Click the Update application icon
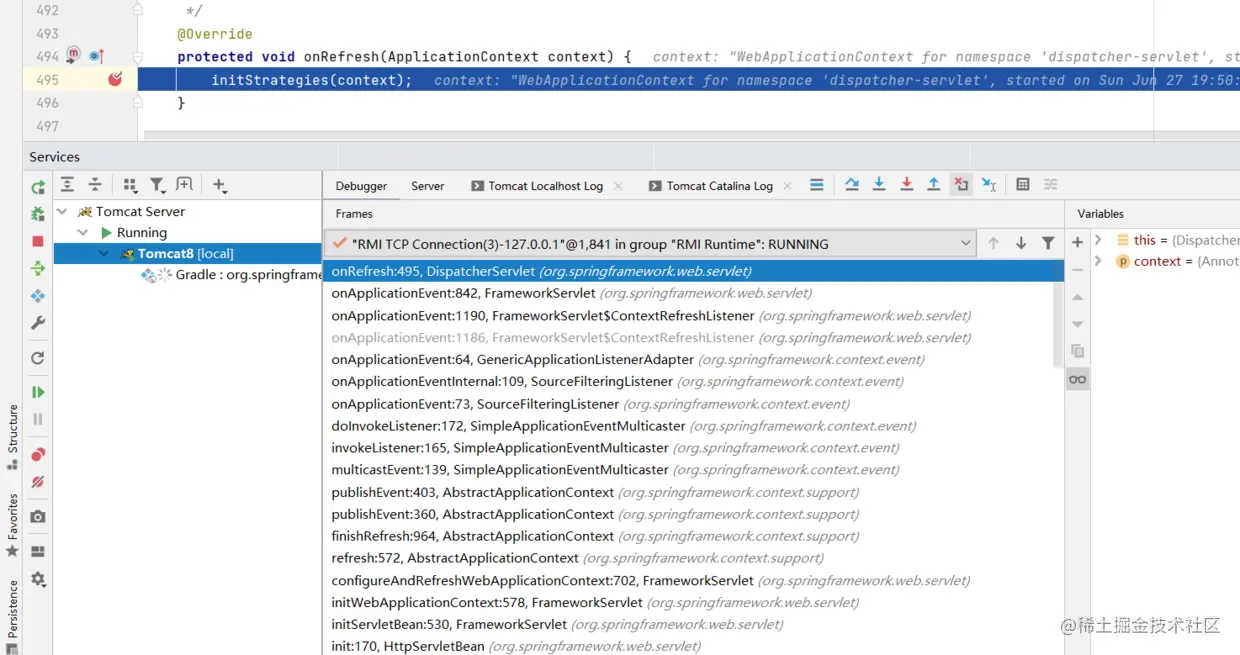 (x=38, y=296)
